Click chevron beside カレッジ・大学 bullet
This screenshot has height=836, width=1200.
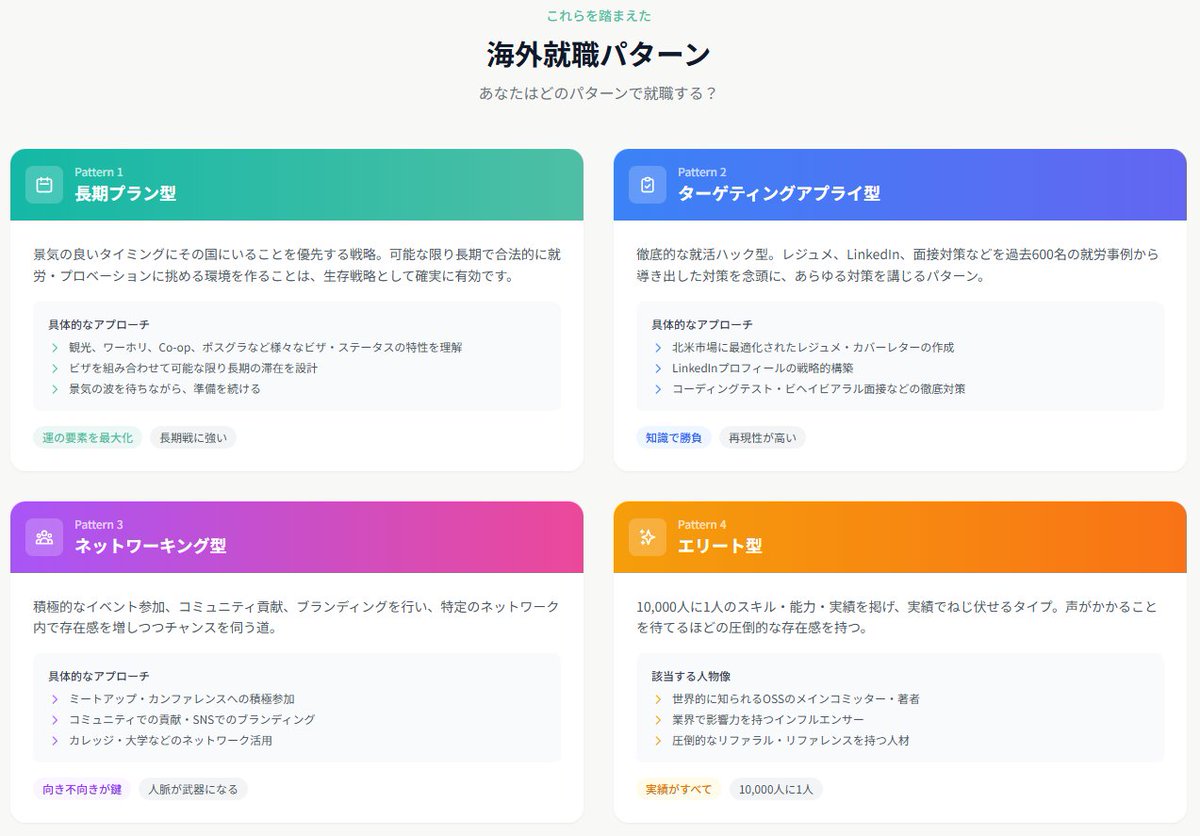(55, 740)
